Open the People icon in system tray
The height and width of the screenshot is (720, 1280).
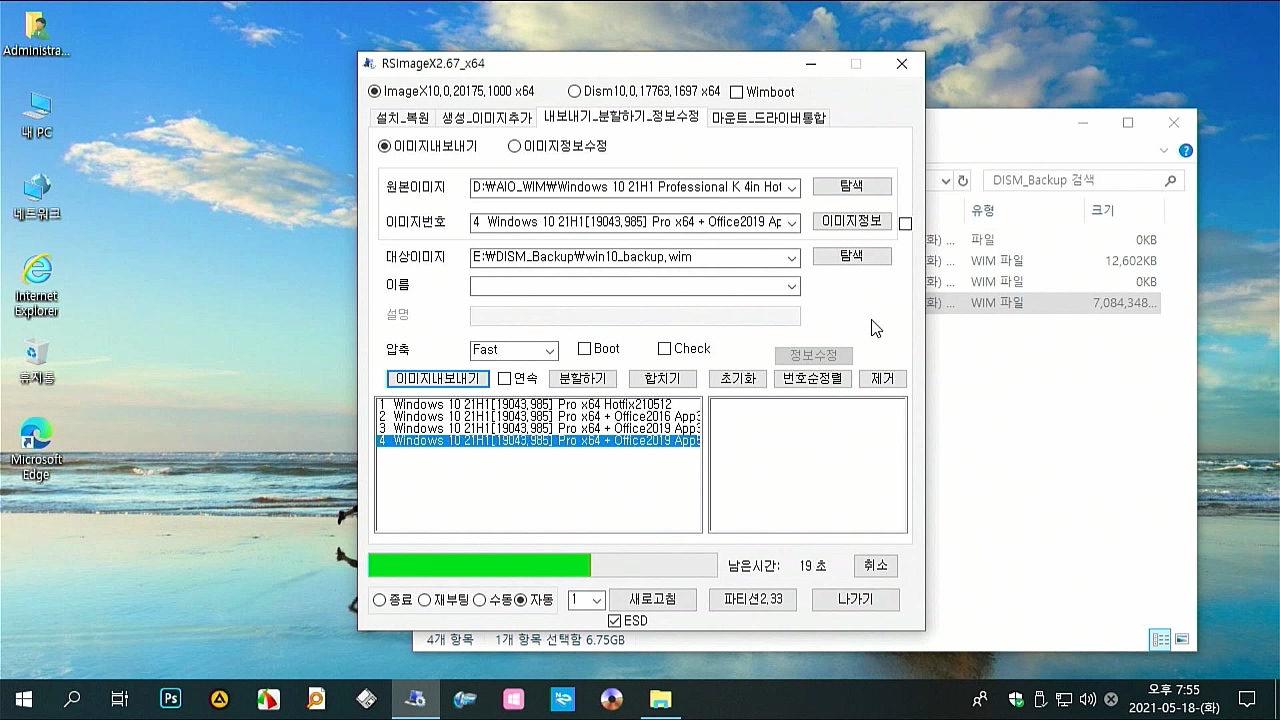[x=980, y=700]
